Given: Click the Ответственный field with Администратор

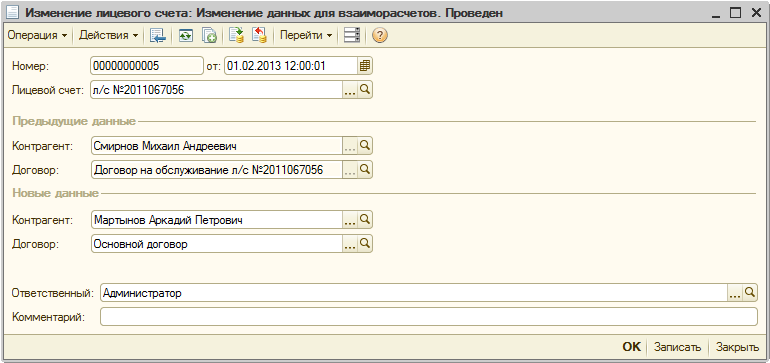Looking at the screenshot, I should tap(413, 293).
